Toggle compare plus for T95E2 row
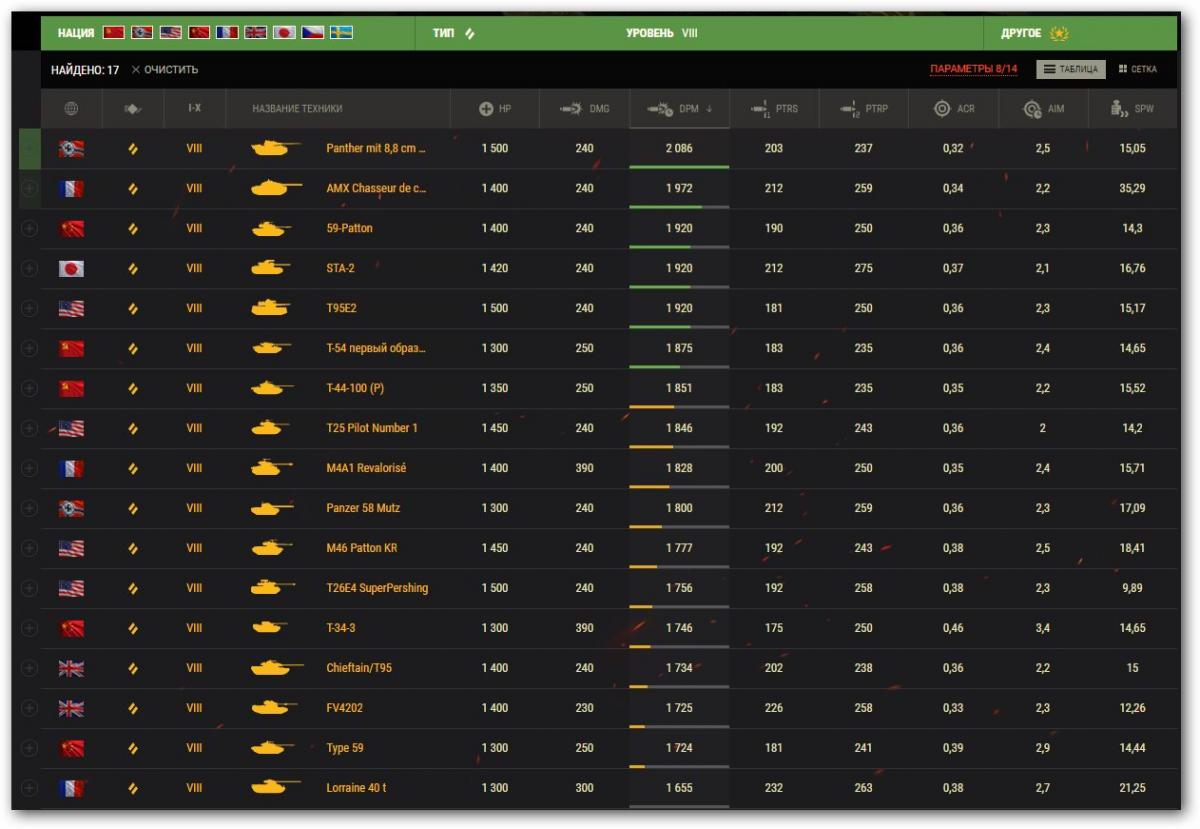 (x=29, y=308)
